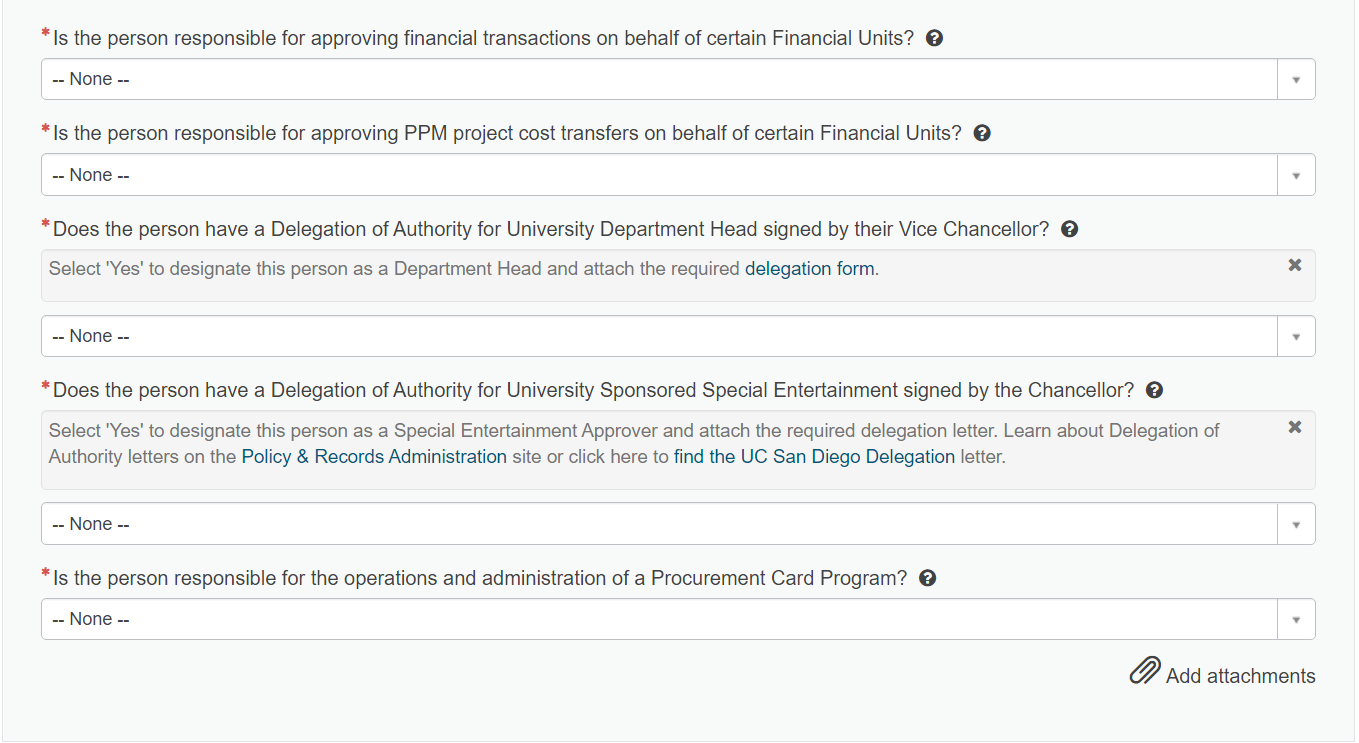This screenshot has width=1359, height=743.
Task: Open help for PPM project cost transfers question
Action: click(x=982, y=133)
